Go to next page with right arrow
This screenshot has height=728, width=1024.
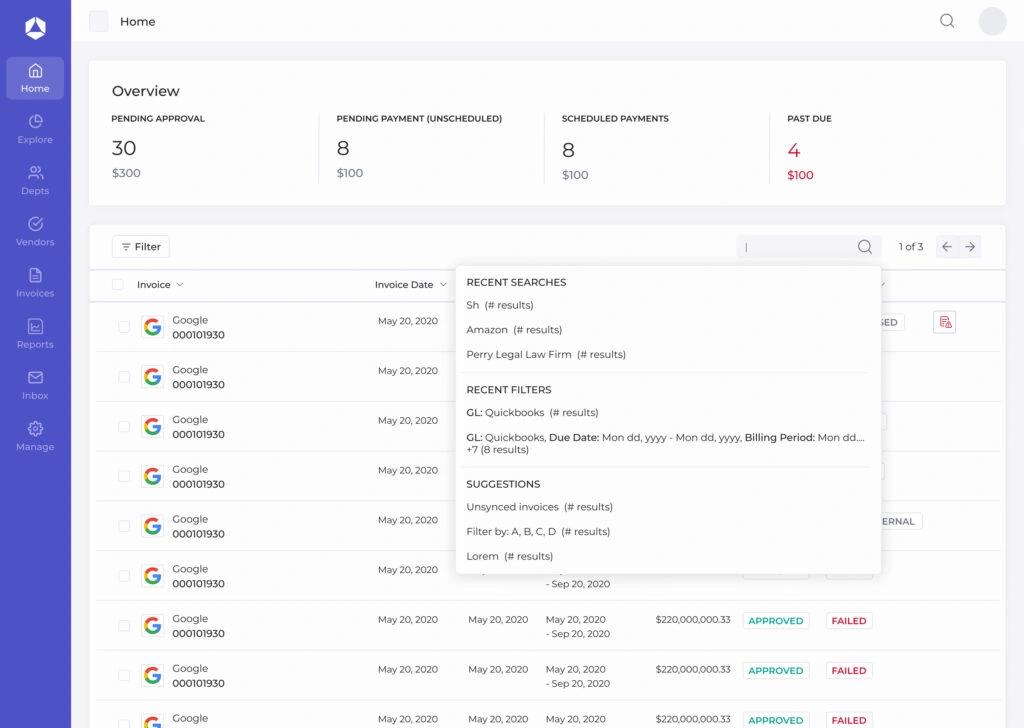970,247
